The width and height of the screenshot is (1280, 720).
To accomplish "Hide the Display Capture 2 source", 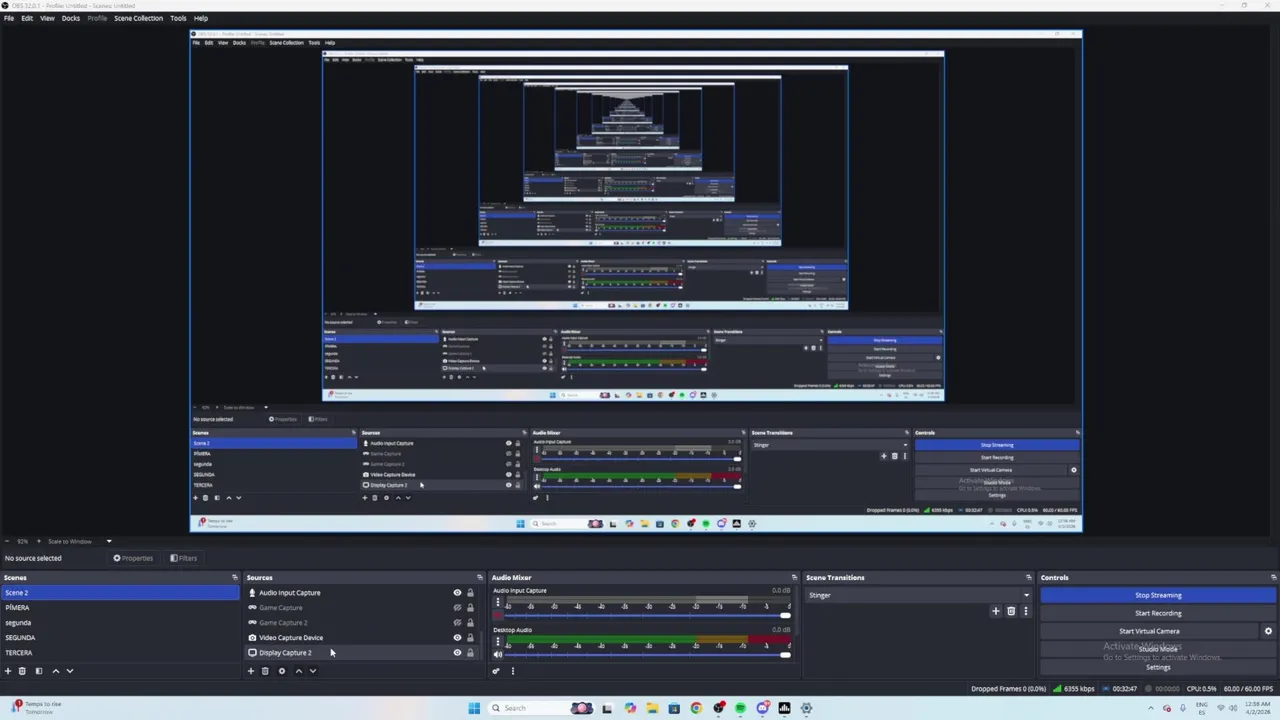I will pos(457,653).
